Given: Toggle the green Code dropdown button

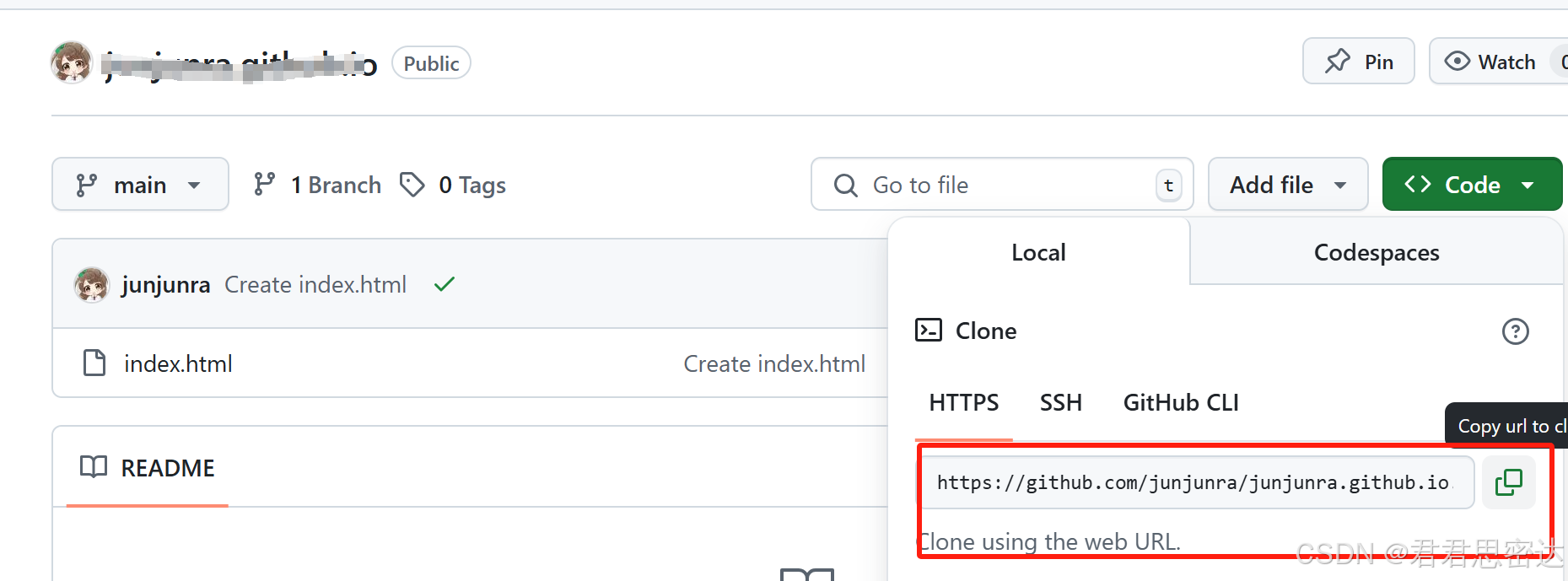Looking at the screenshot, I should 1472,184.
